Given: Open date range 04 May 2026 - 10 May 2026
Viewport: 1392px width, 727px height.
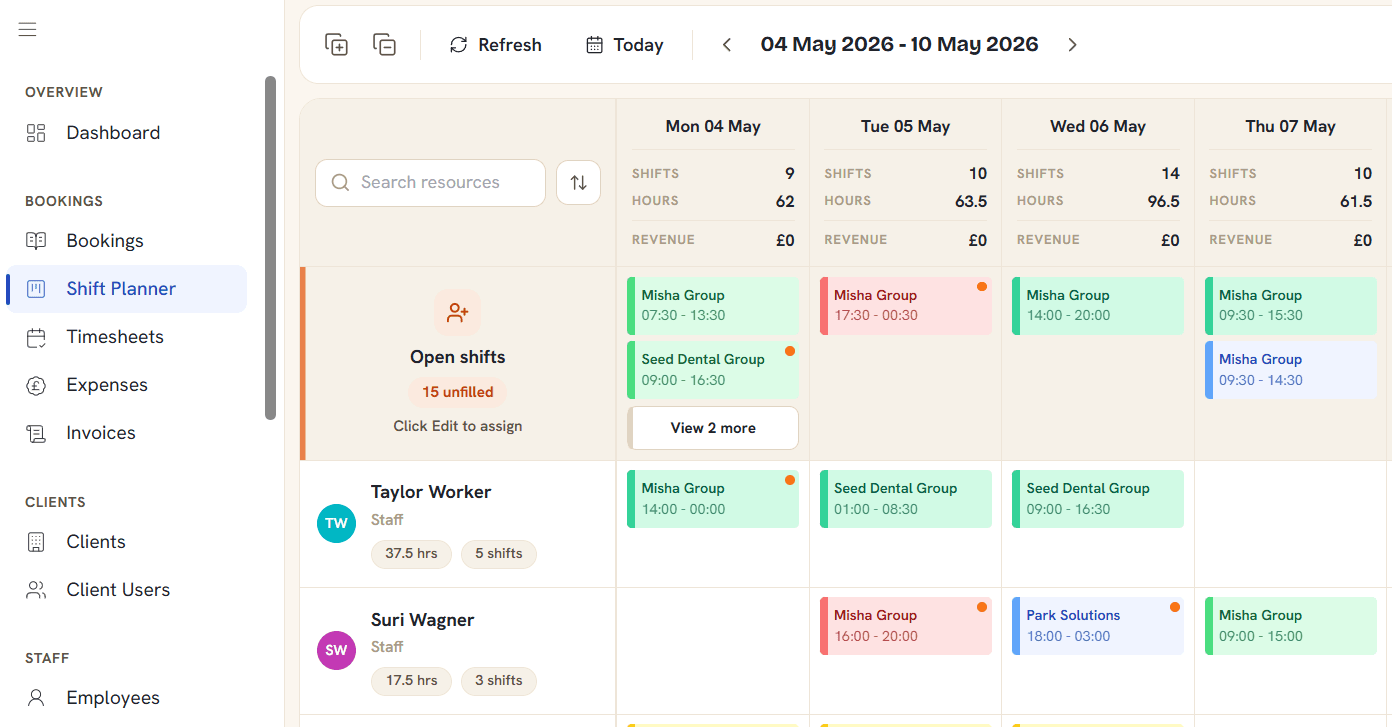Looking at the screenshot, I should [899, 45].
